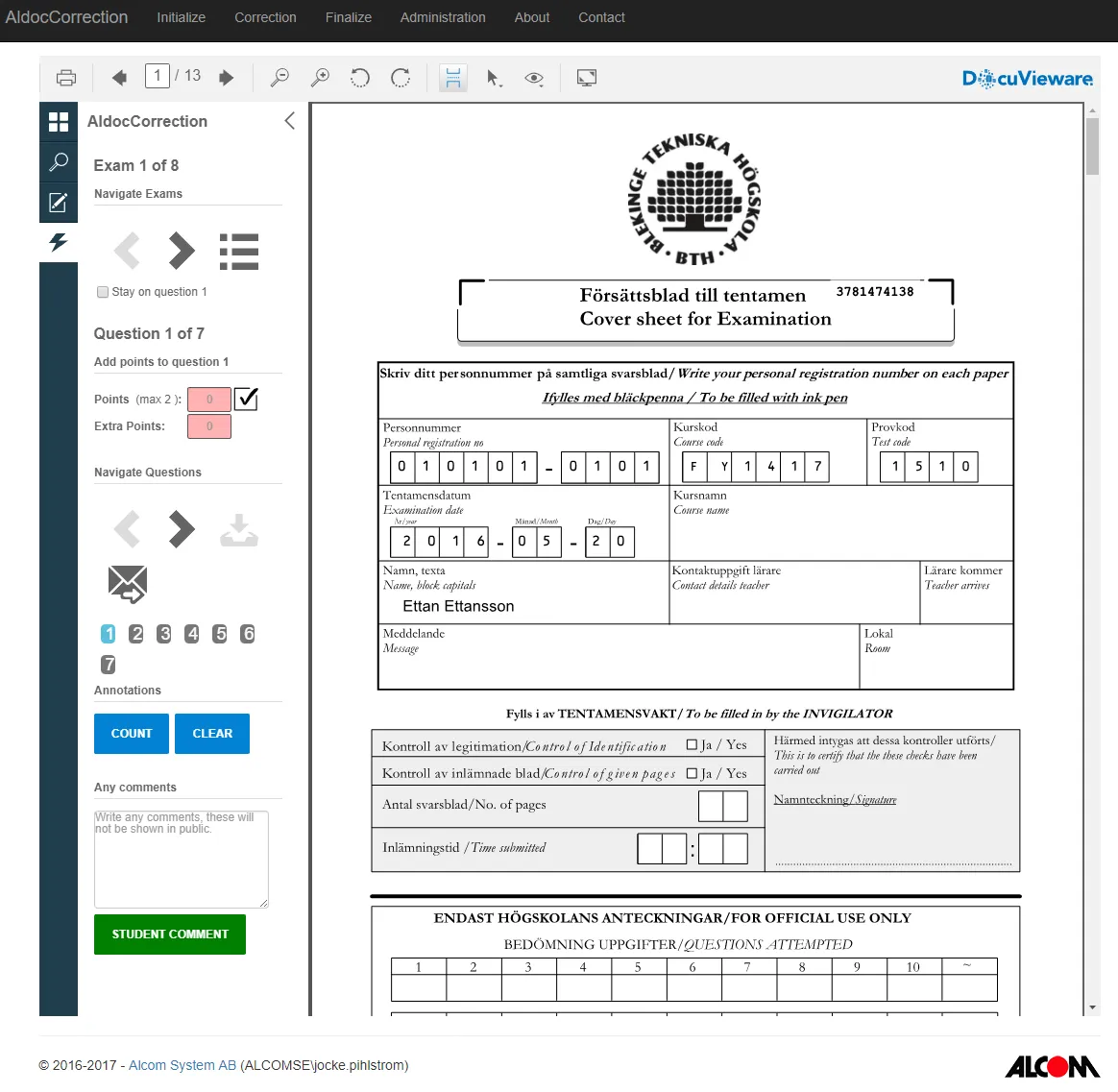Image resolution: width=1118 pixels, height=1092 pixels.
Task: Open the Initialize menu
Action: 182,18
